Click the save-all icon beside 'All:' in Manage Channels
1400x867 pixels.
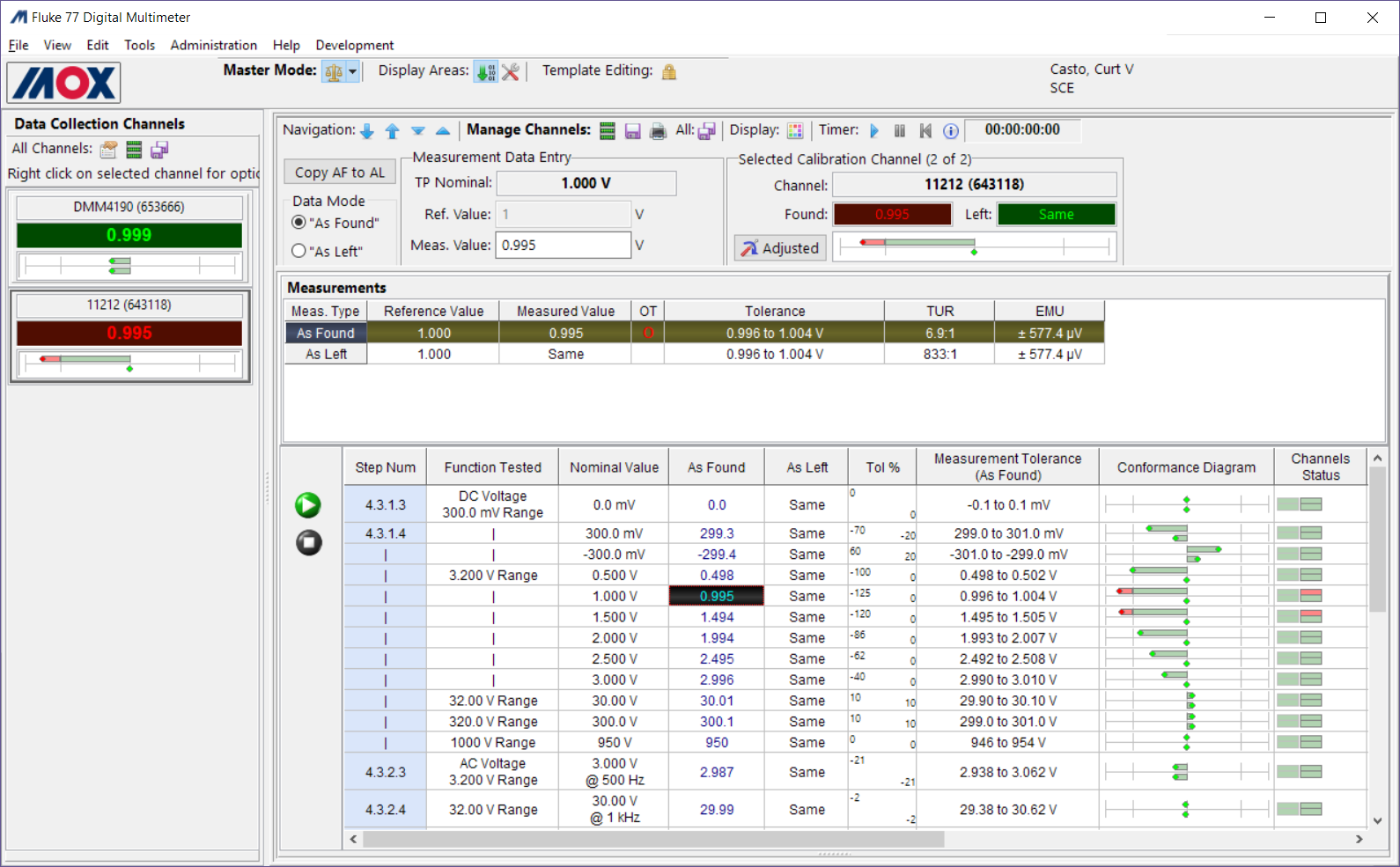707,131
